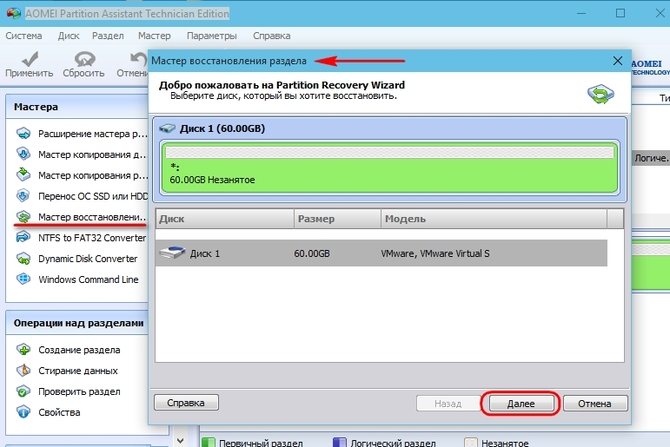Viewport: 670px width, 447px height.
Task: Click the Properties (Свойства) info icon
Action: tap(24, 412)
